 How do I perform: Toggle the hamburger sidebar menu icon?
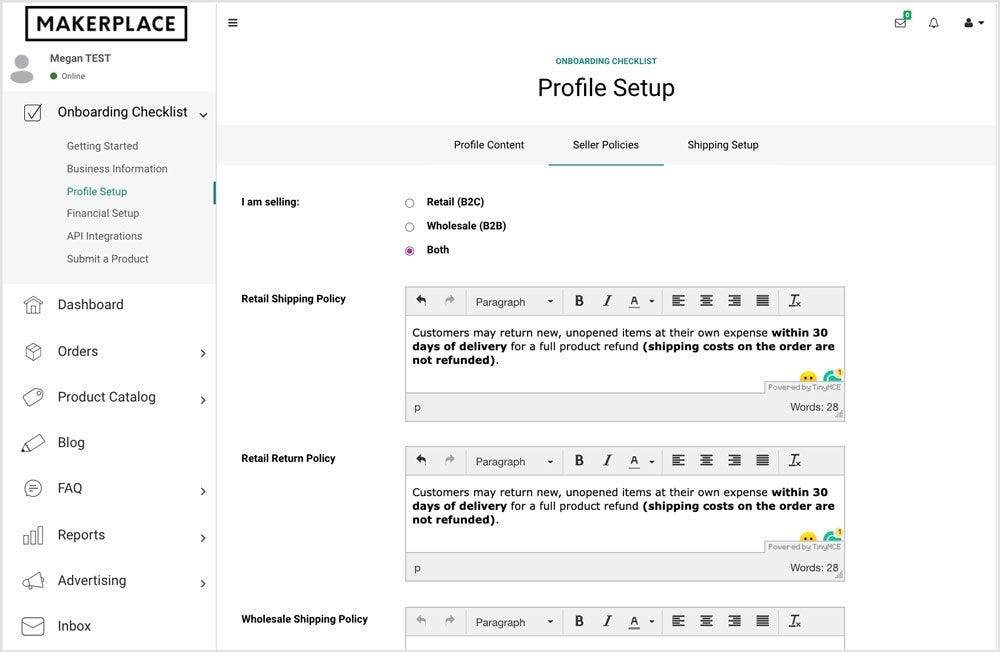[x=233, y=23]
